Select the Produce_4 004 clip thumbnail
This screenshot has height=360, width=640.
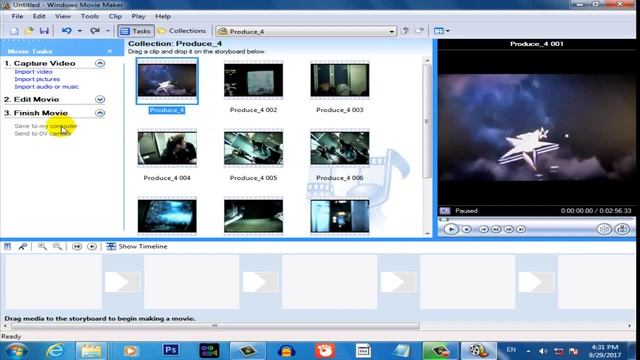click(167, 148)
